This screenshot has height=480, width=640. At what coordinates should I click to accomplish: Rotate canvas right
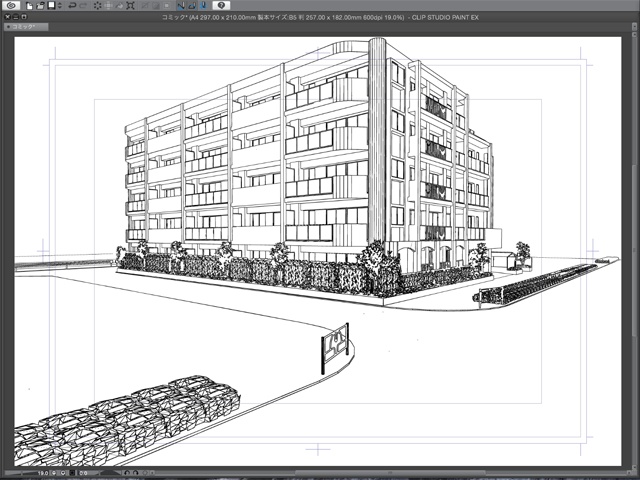coord(136,473)
